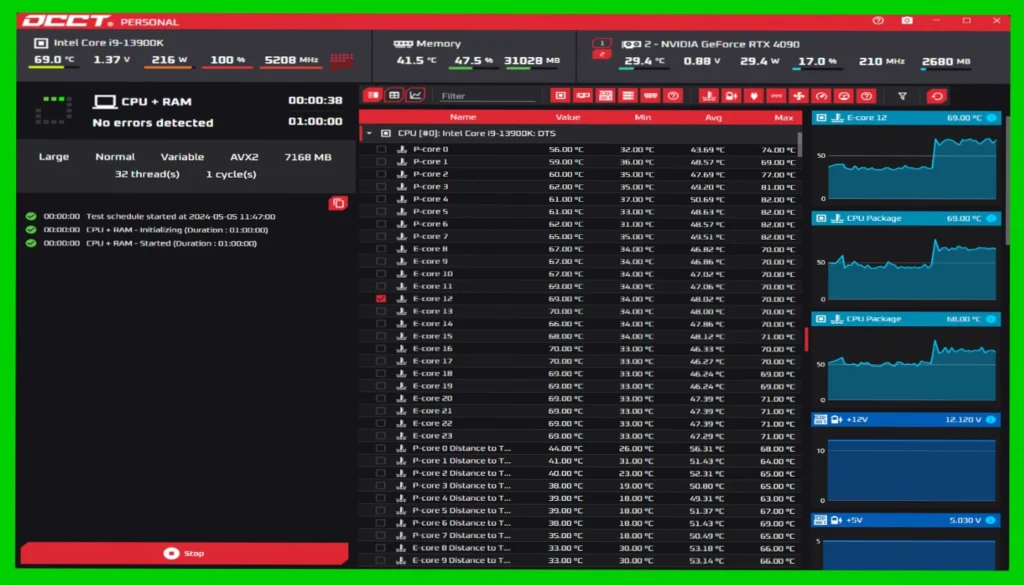Click the E-core 9 Distance to T... row

click(x=581, y=560)
